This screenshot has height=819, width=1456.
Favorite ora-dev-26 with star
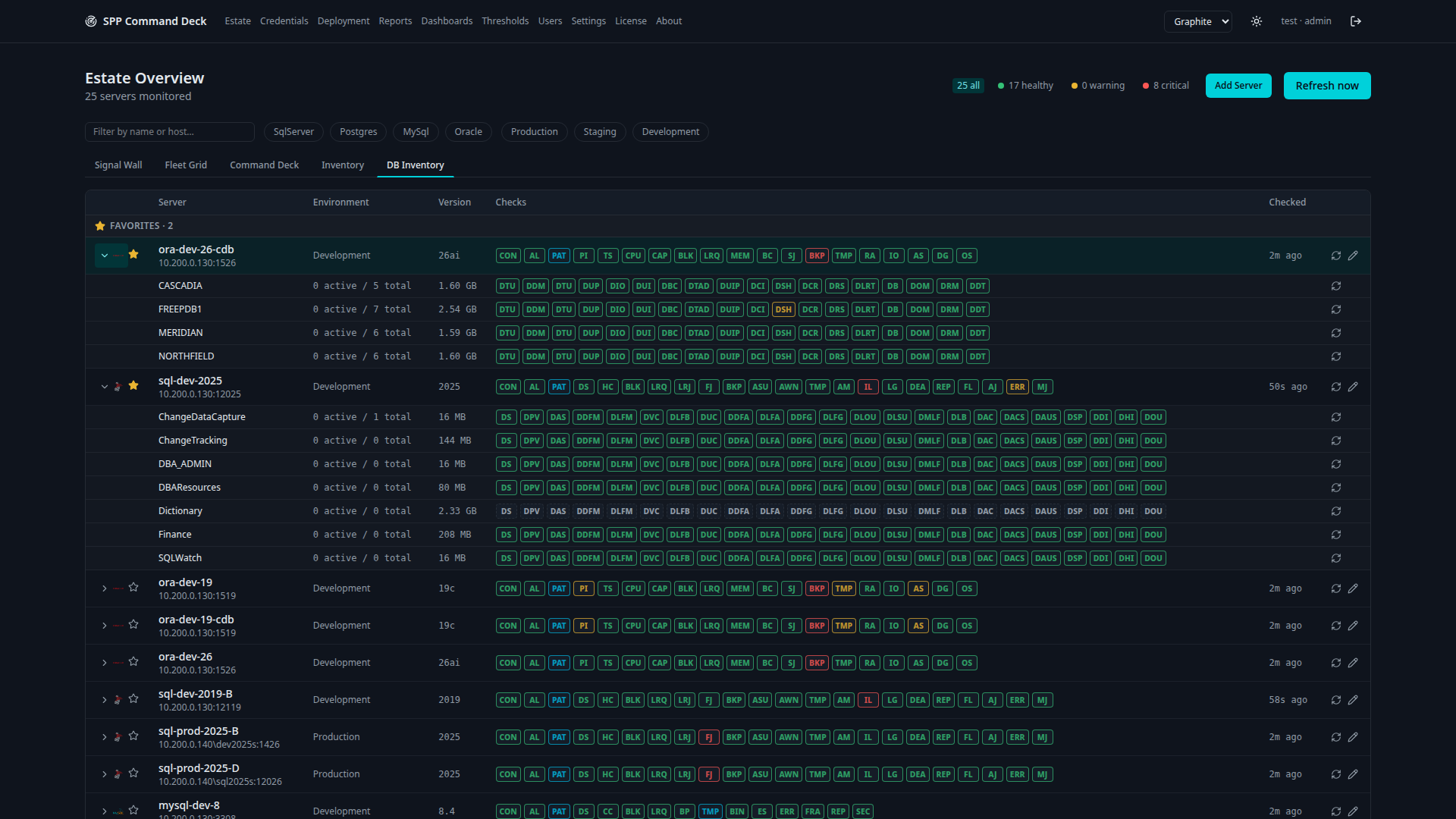click(133, 662)
